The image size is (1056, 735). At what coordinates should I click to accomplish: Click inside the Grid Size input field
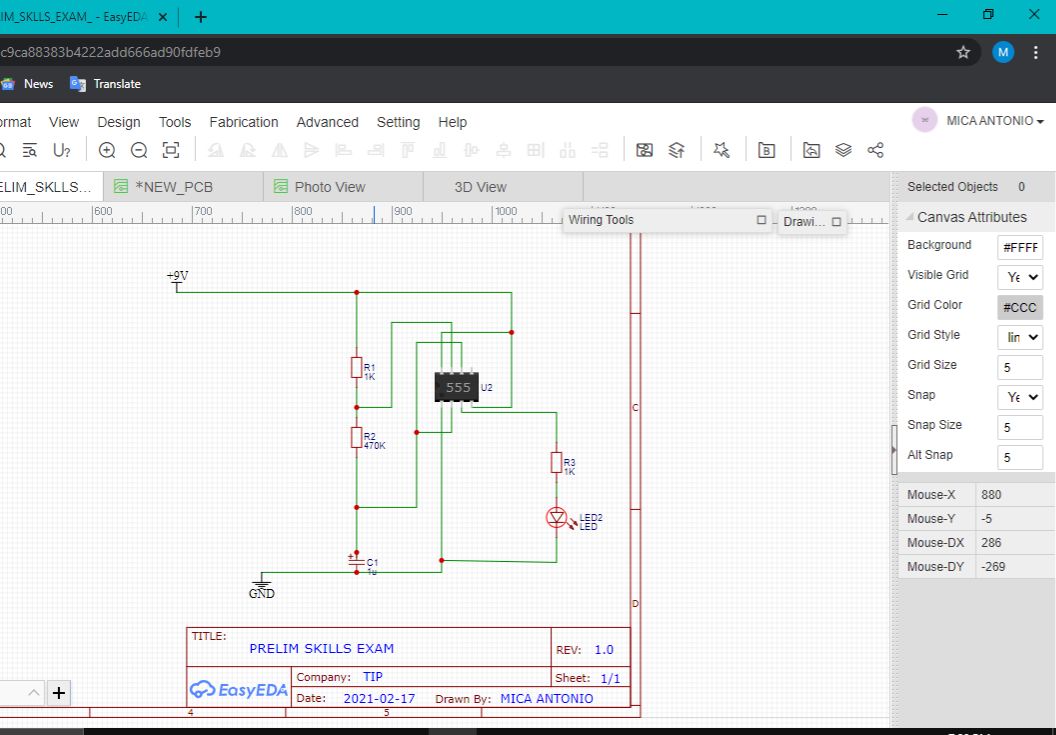[1019, 367]
